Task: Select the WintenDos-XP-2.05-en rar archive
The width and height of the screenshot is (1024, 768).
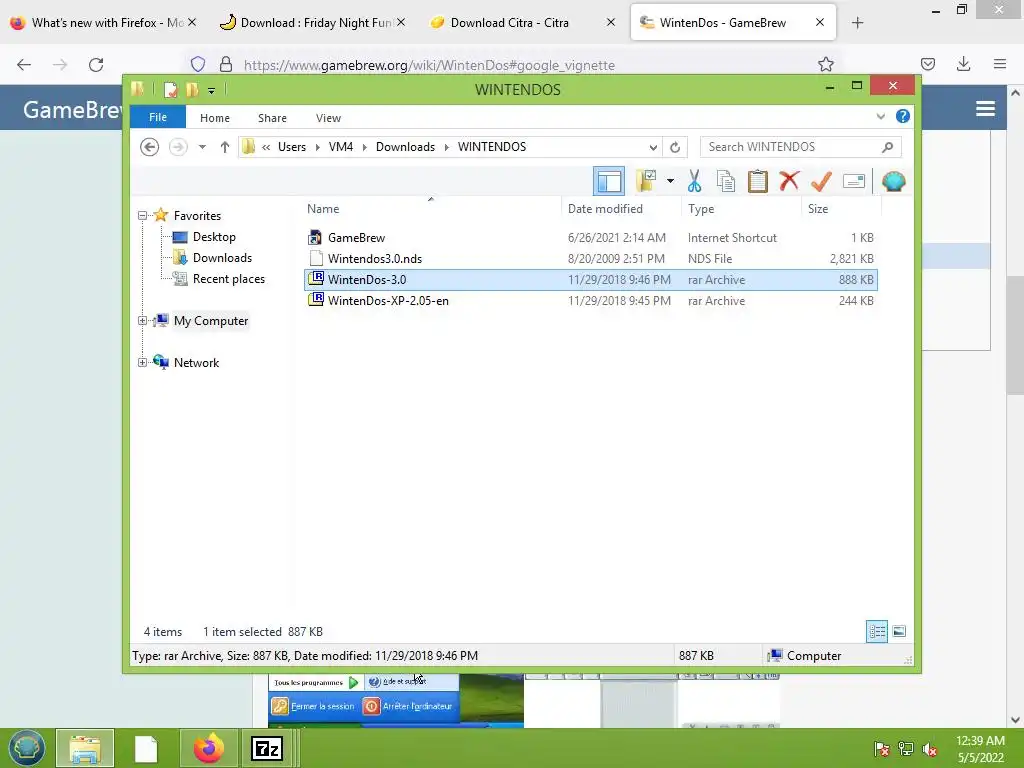Action: 591,300
